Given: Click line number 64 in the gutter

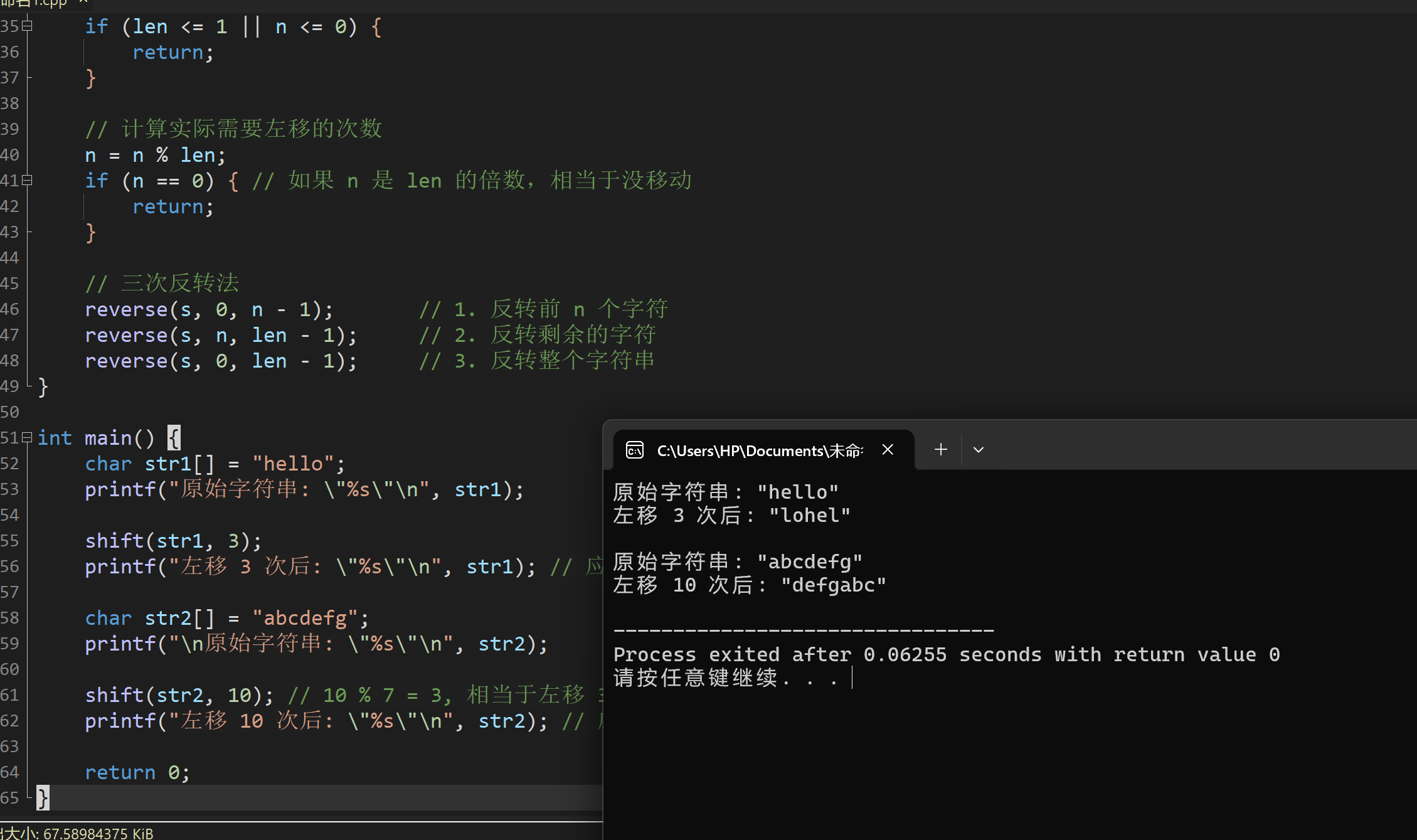Looking at the screenshot, I should point(10,772).
